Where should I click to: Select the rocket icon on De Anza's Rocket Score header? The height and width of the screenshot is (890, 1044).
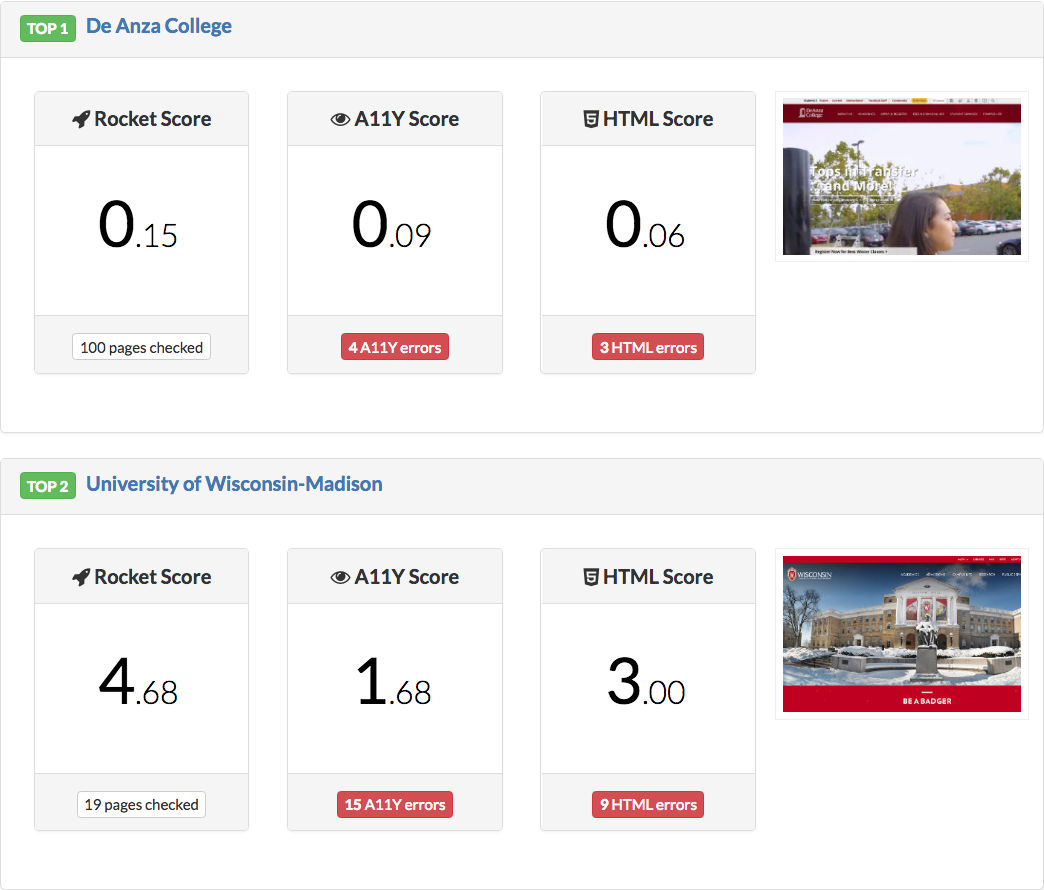[81, 118]
